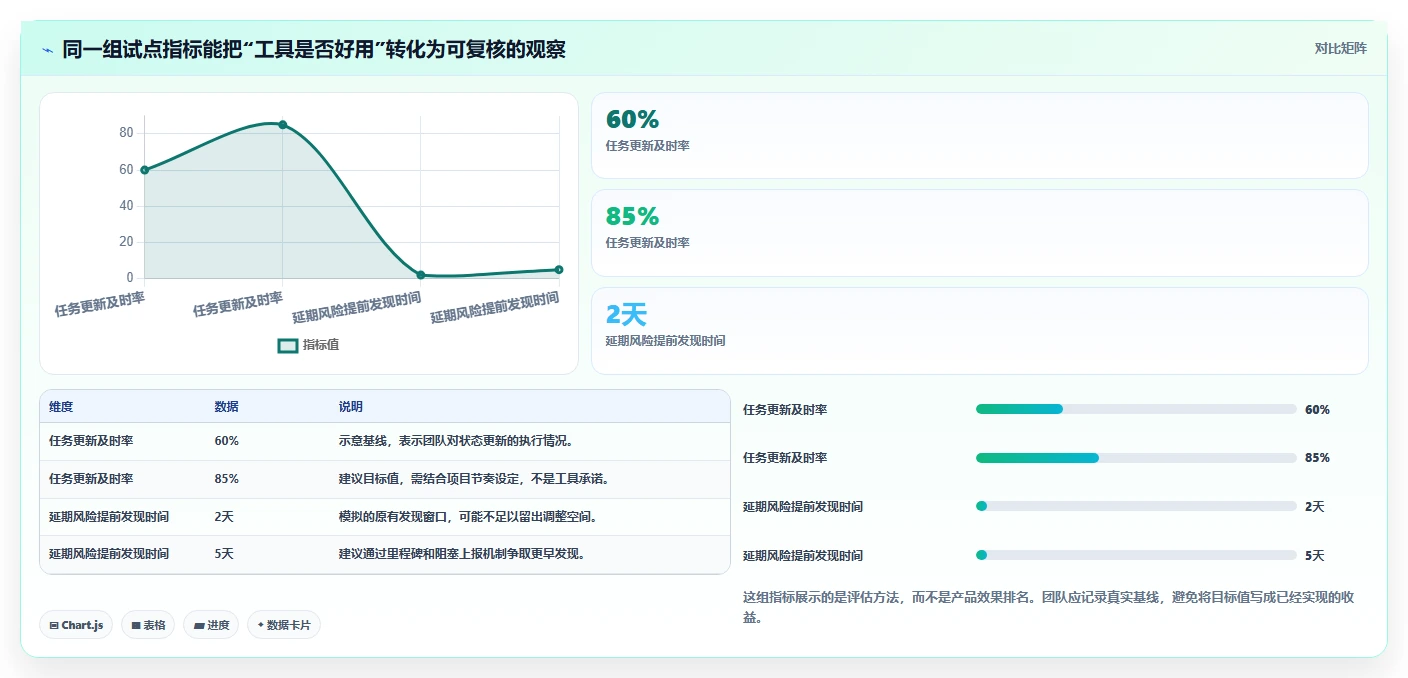
Task: Click the chart data point at value 2
Action: point(421,275)
